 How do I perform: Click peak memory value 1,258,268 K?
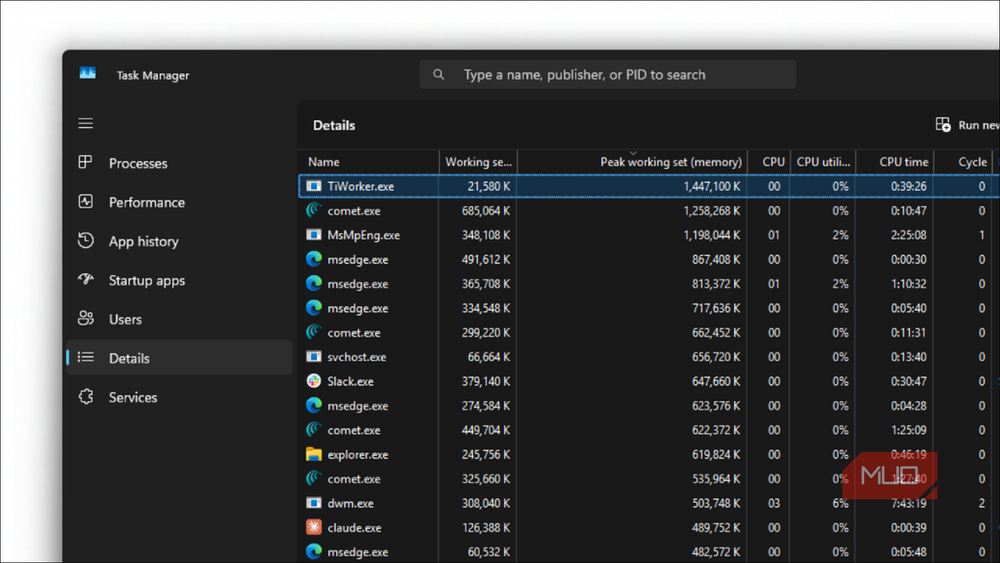point(712,210)
